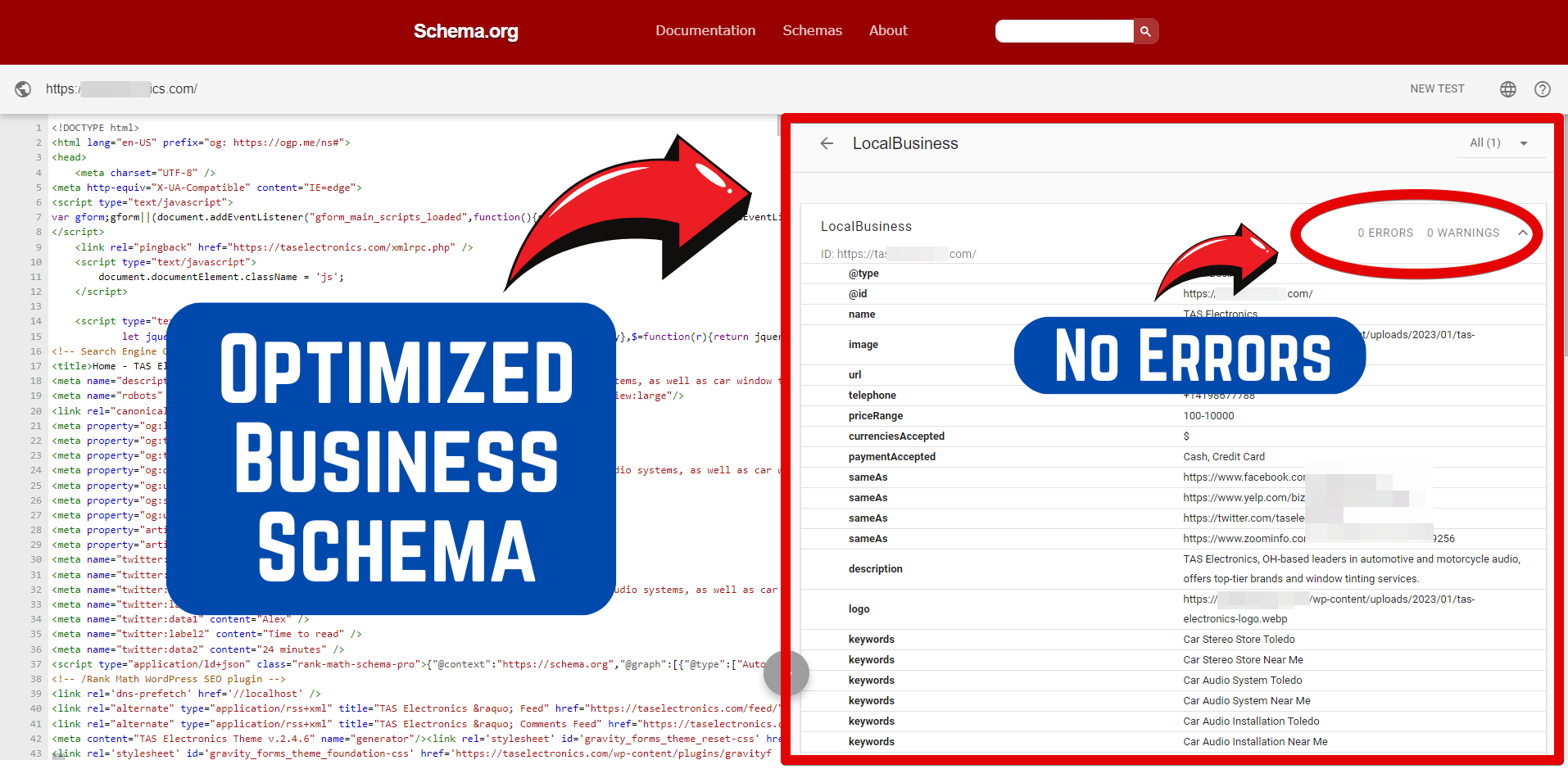The image size is (1568, 769).
Task: Open the All (1) filter dropdown
Action: coord(1498,142)
